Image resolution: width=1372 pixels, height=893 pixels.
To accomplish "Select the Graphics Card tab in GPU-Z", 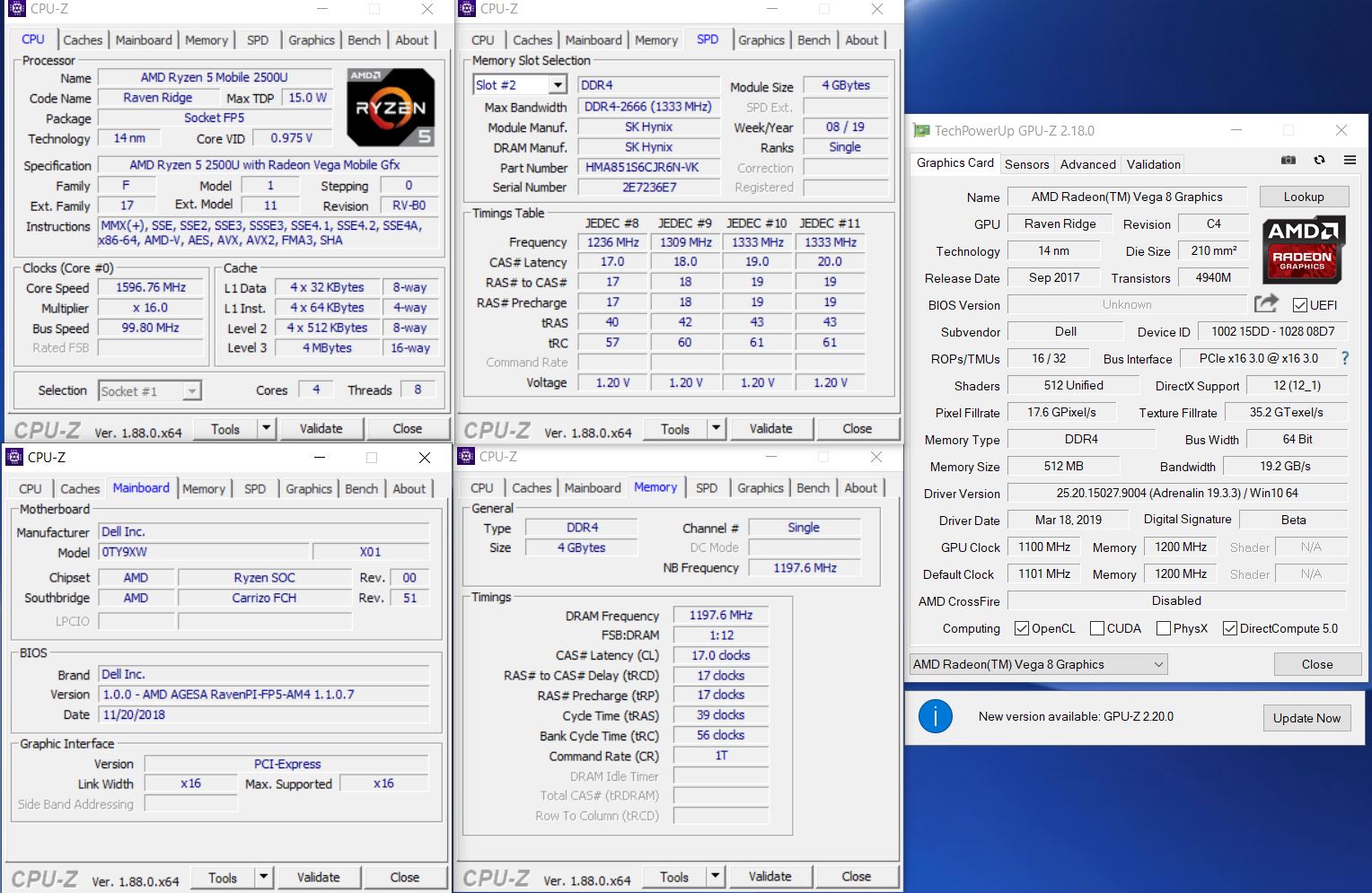I will pos(954,163).
